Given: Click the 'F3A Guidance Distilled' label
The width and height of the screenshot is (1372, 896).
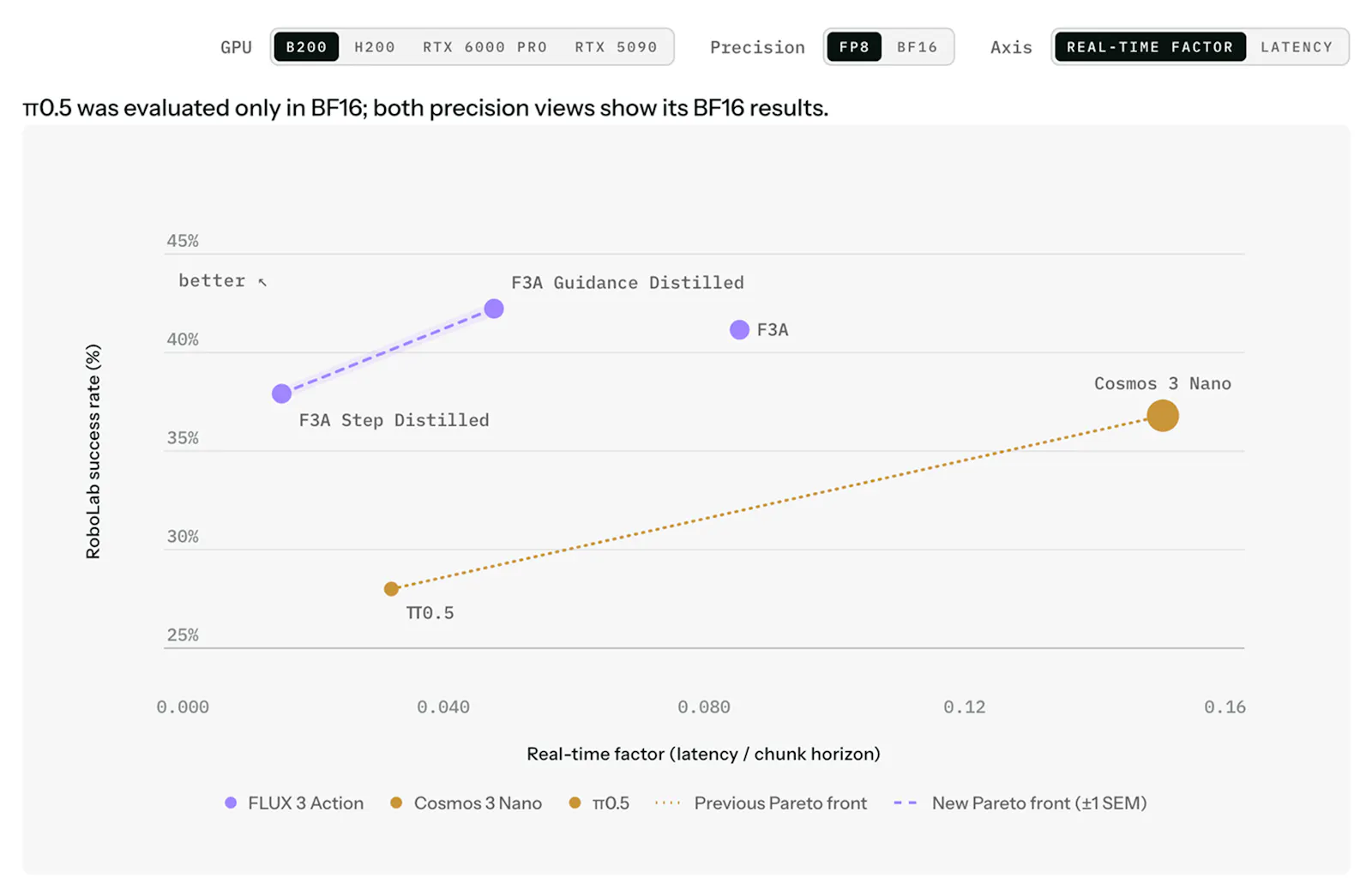Looking at the screenshot, I should coord(628,283).
